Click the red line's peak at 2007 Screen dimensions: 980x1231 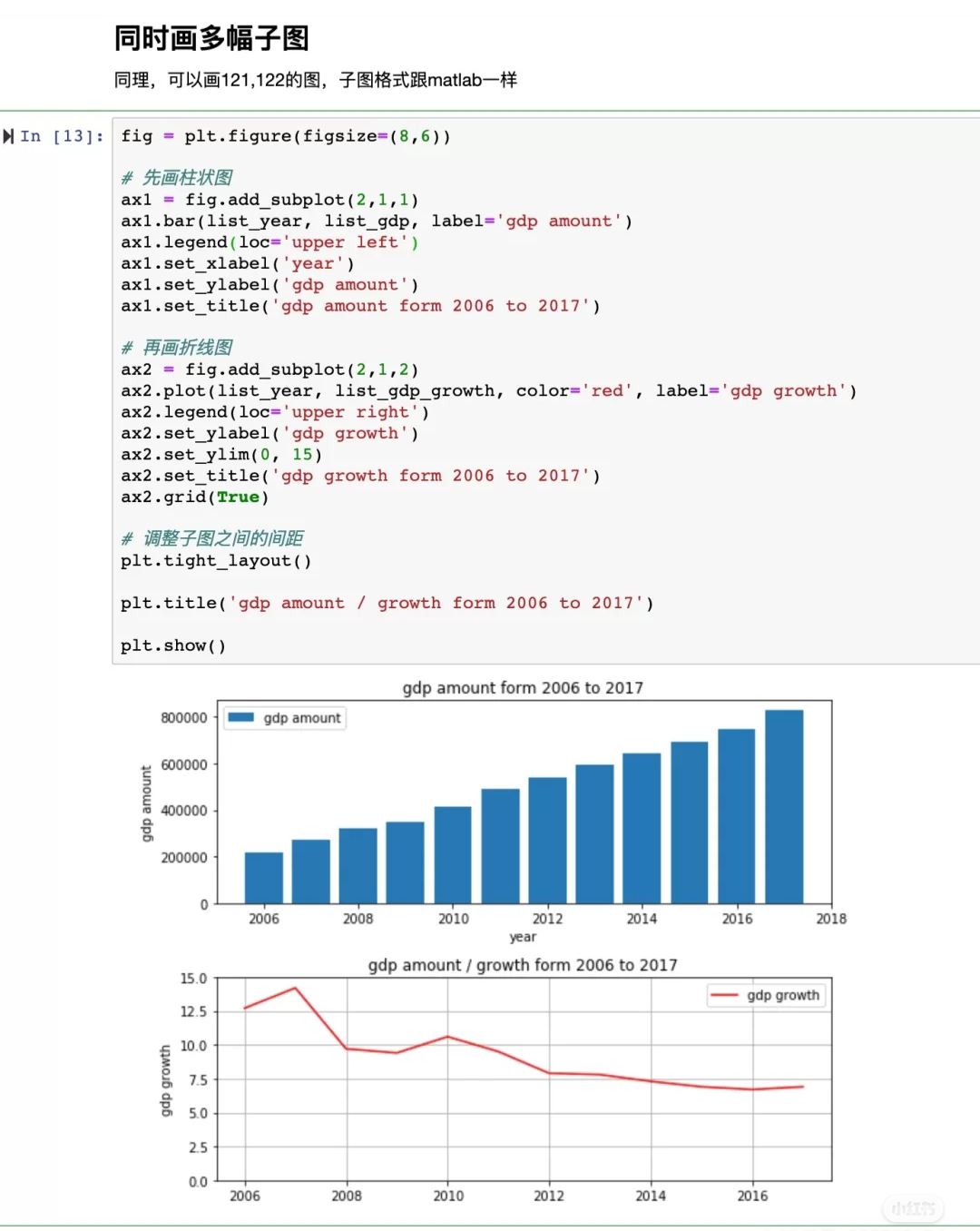click(296, 988)
